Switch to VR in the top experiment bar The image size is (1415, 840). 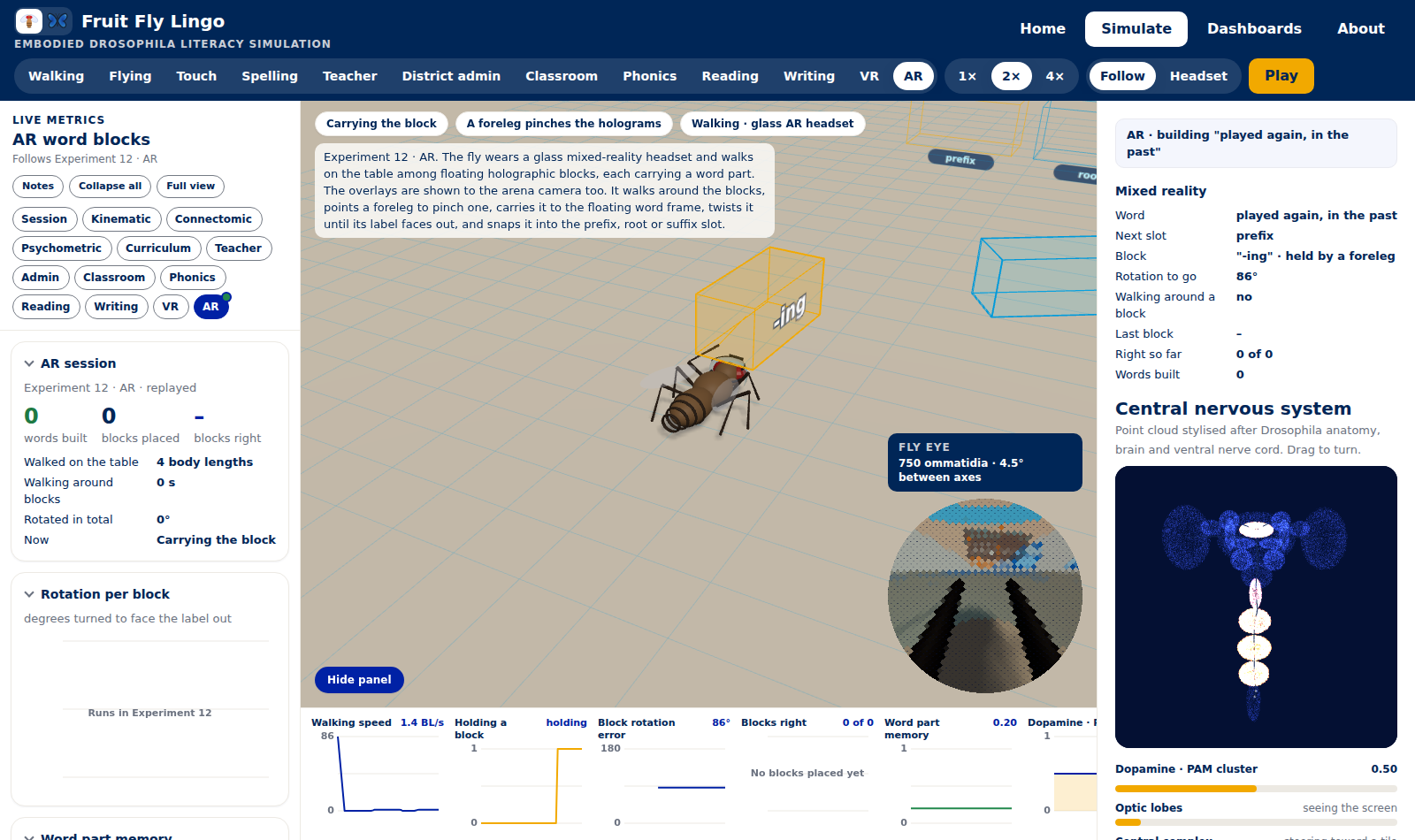point(869,76)
